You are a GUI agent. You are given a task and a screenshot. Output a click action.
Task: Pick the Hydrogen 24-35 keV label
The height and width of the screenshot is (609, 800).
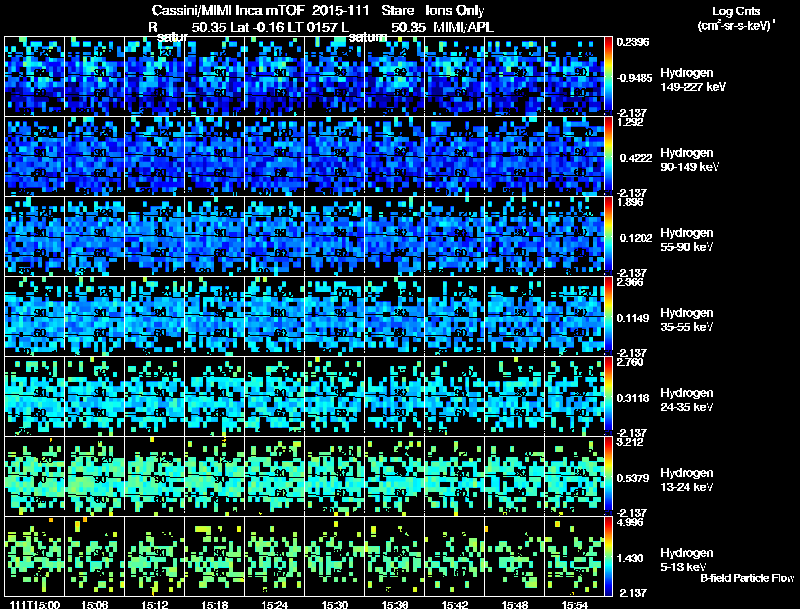point(687,400)
